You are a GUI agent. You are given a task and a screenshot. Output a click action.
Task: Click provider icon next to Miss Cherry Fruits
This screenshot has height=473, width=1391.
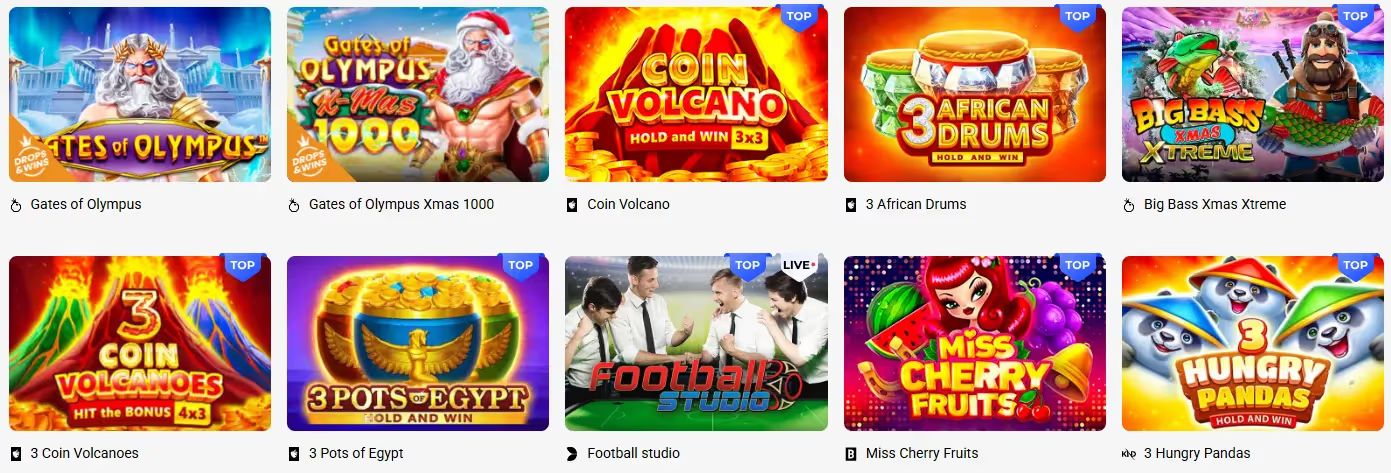(851, 454)
